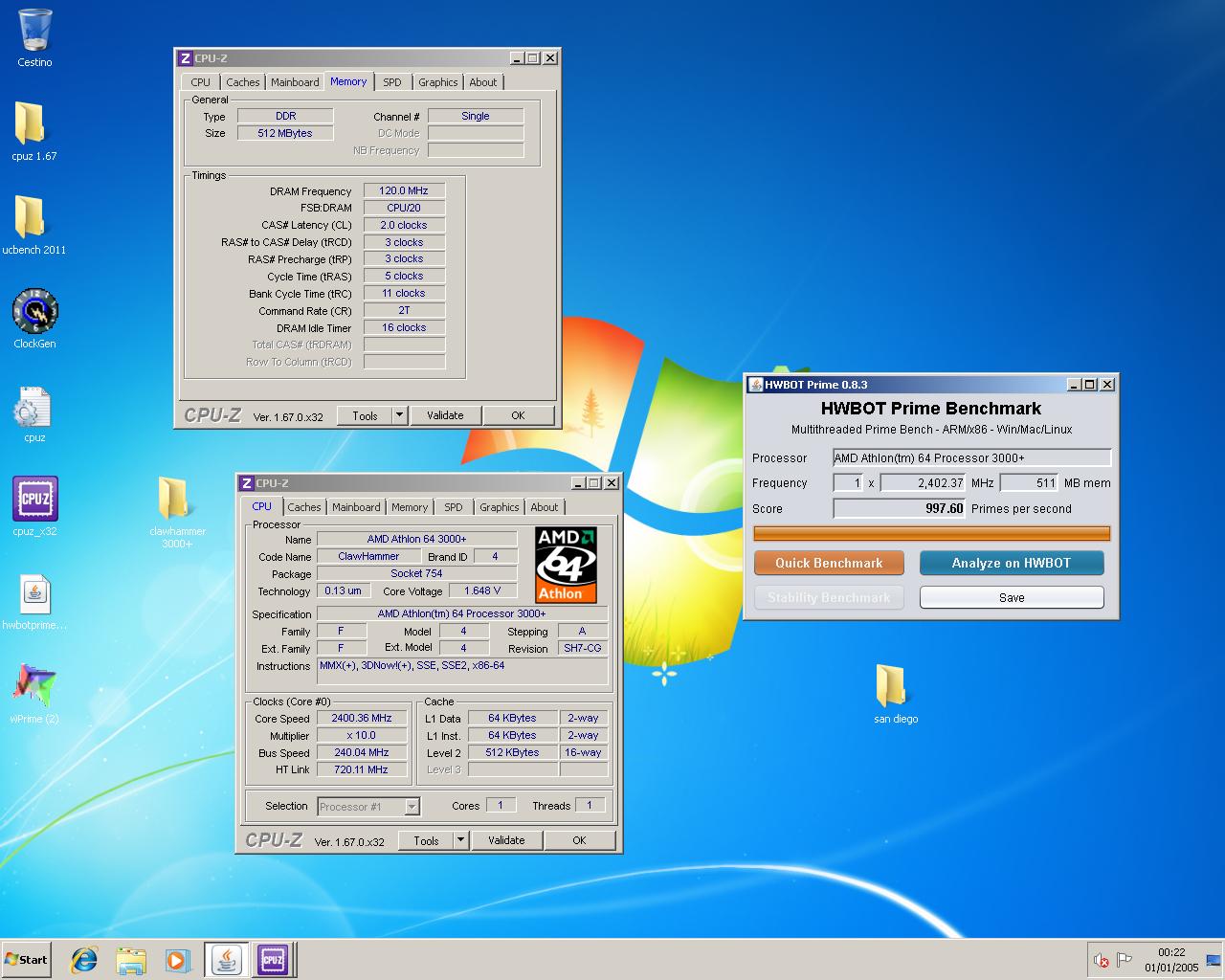Image resolution: width=1225 pixels, height=980 pixels.
Task: Click Validate in CPU tab window
Action: click(506, 840)
